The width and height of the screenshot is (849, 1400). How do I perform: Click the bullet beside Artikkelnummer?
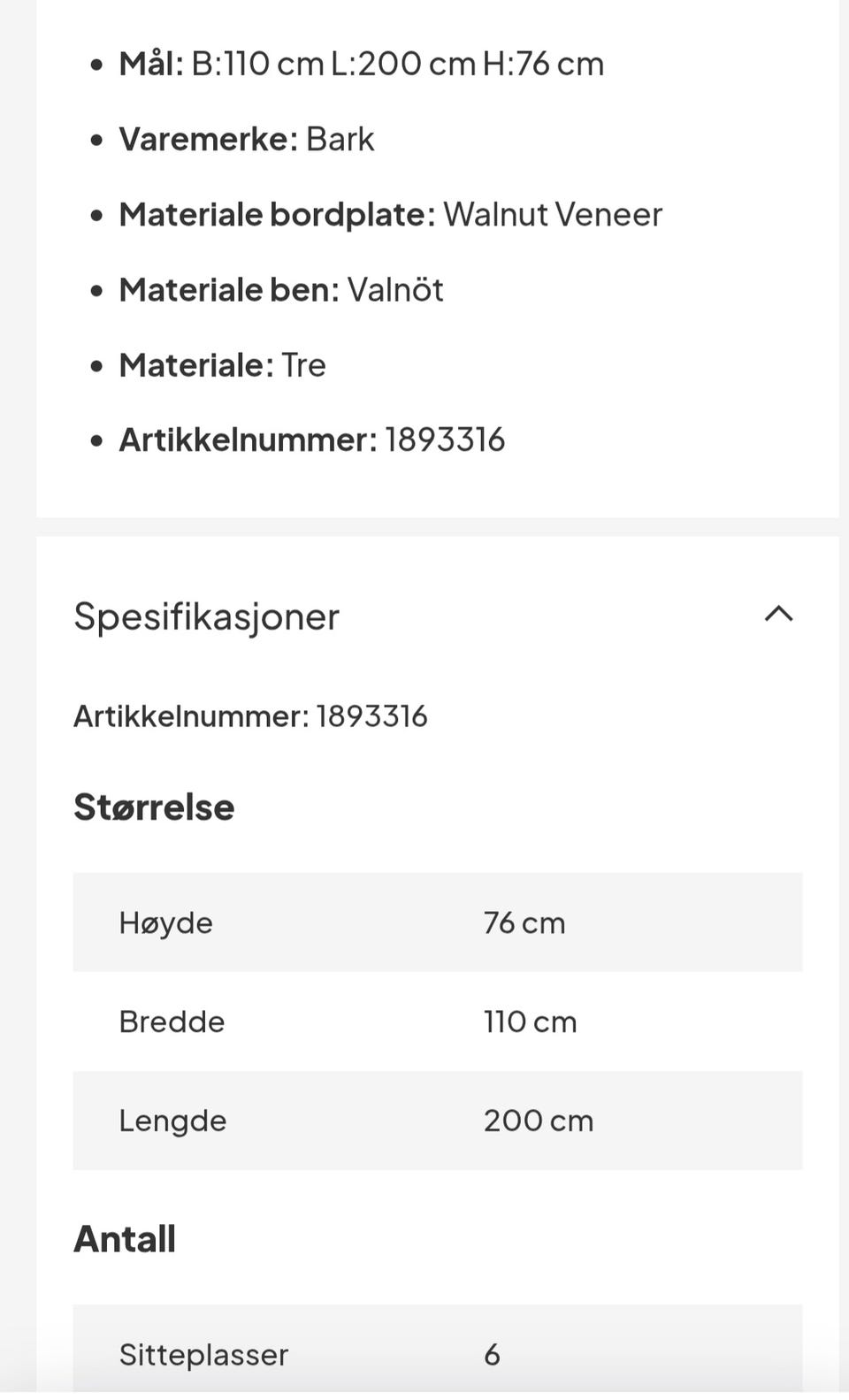(x=96, y=440)
